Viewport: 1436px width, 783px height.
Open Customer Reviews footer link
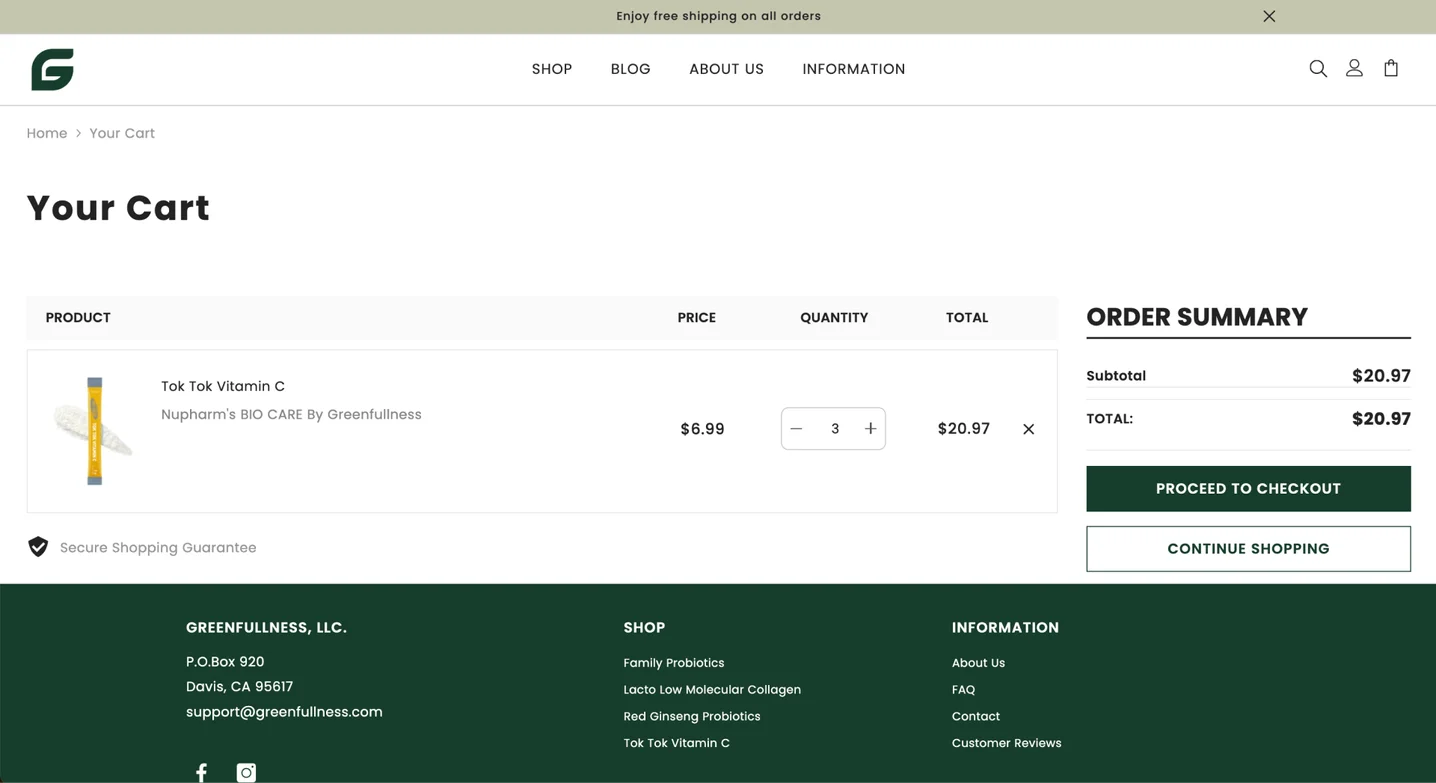[1007, 743]
